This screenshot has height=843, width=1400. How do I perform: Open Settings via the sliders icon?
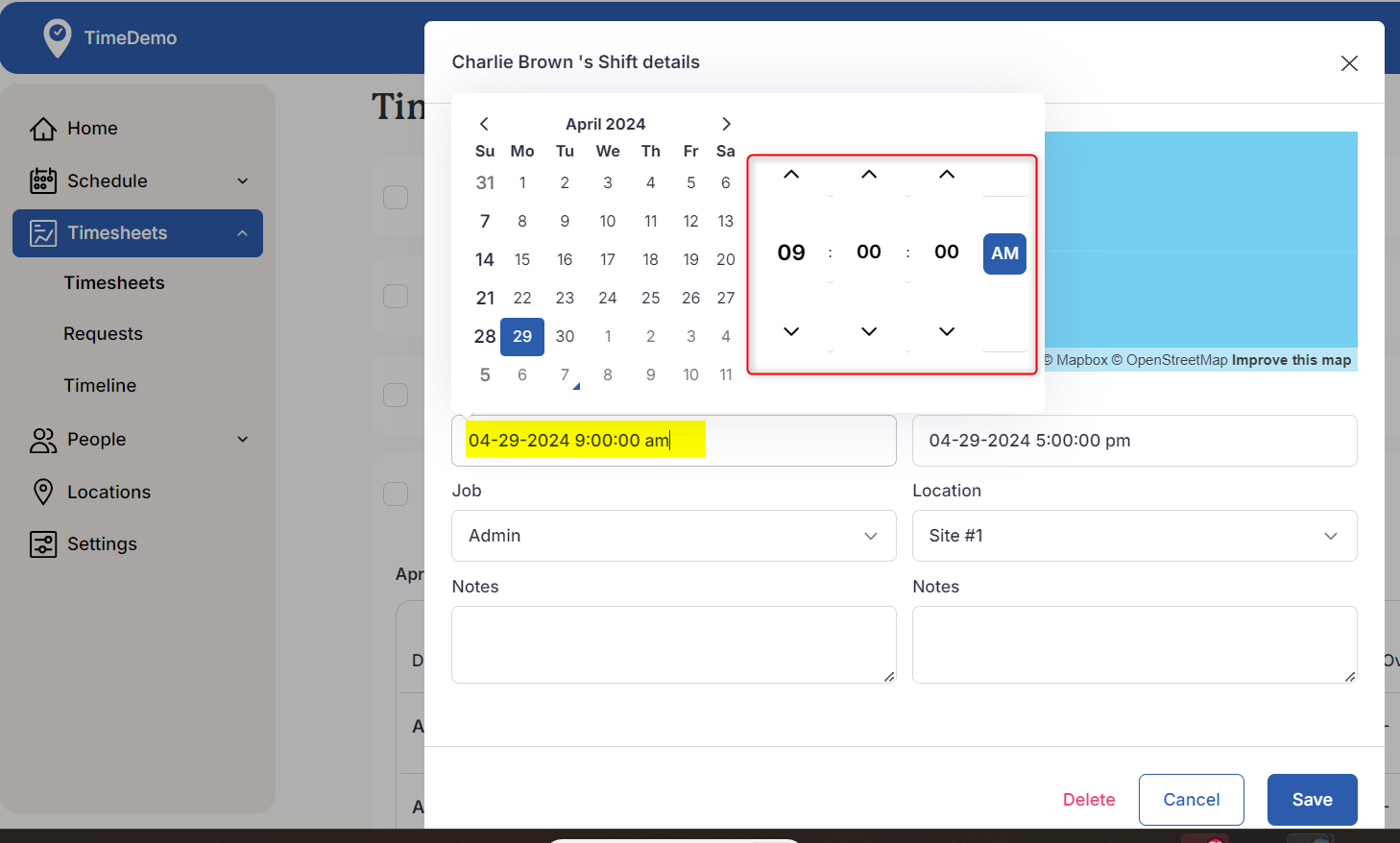pos(43,543)
